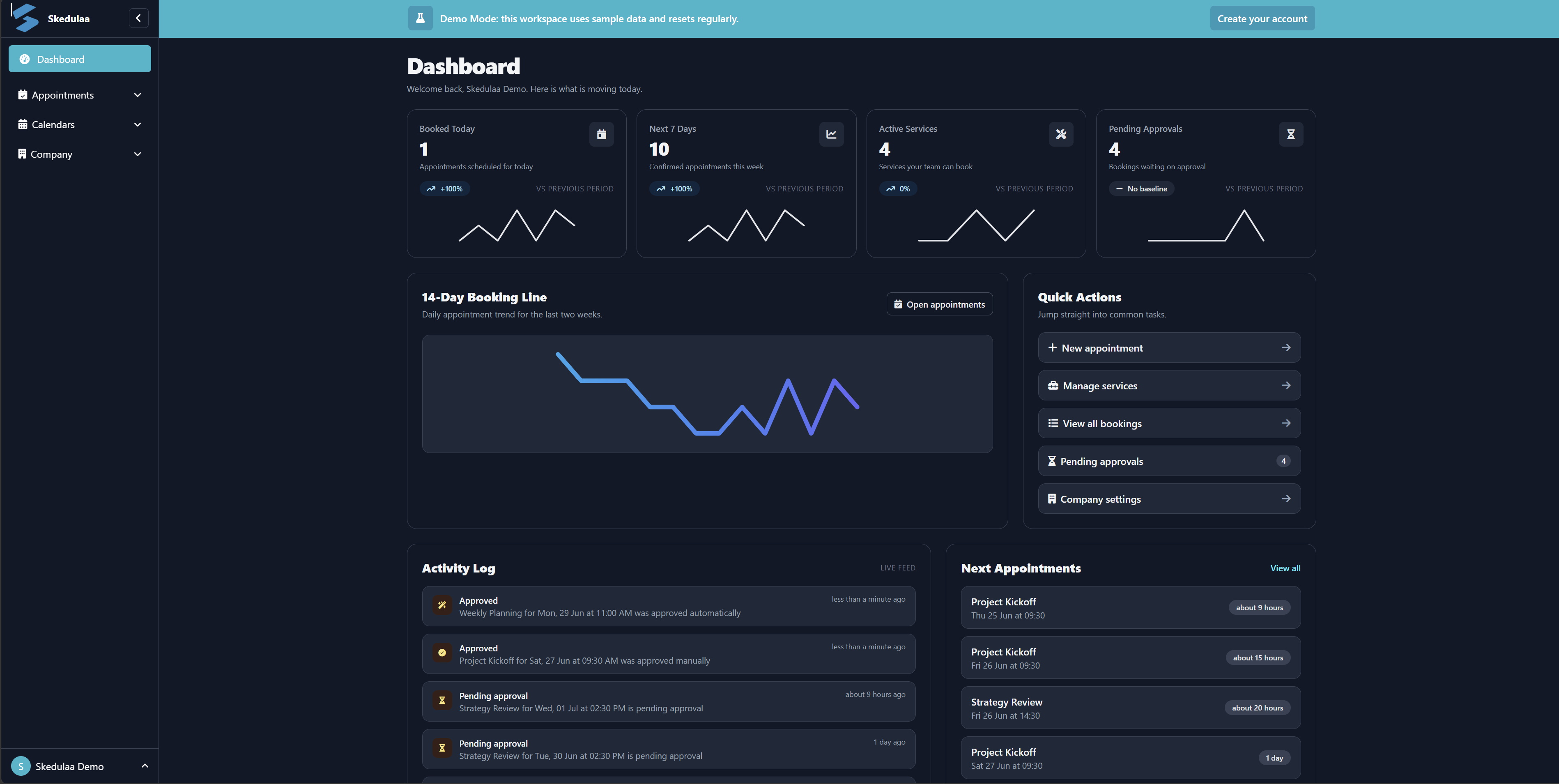Click the about 20 hours badge

click(1257, 708)
